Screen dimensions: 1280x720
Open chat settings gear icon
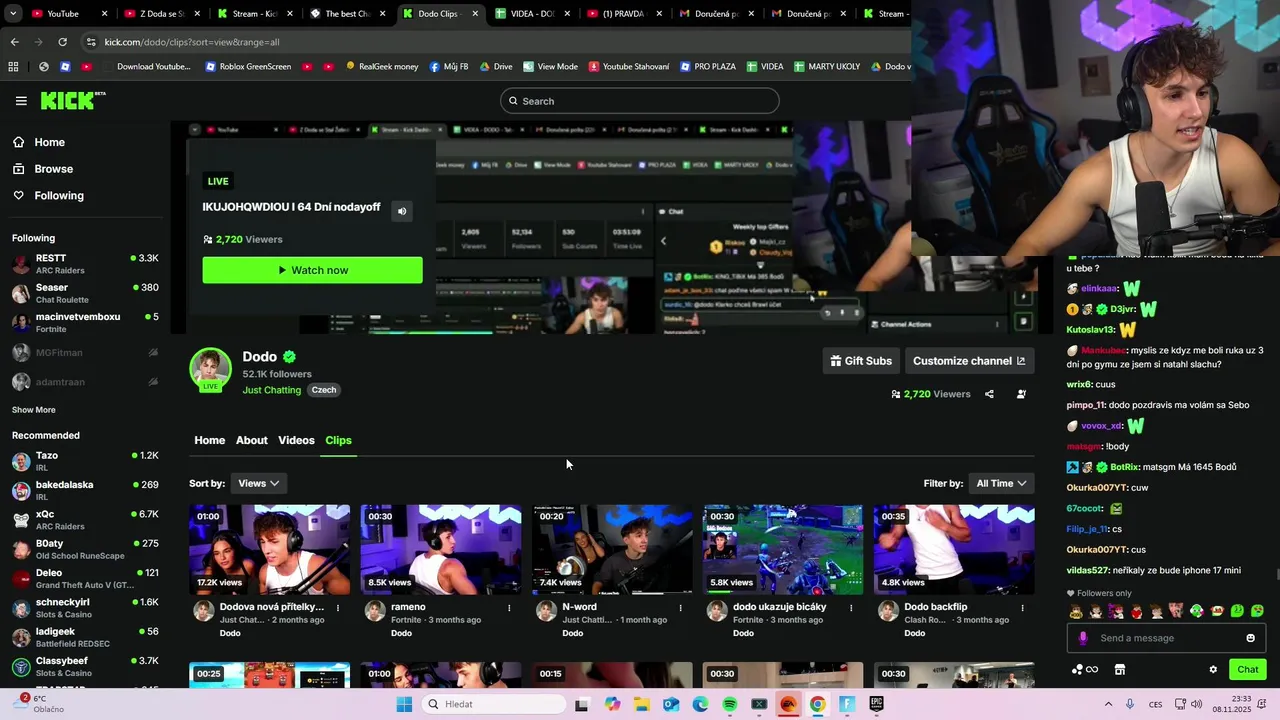[1213, 670]
